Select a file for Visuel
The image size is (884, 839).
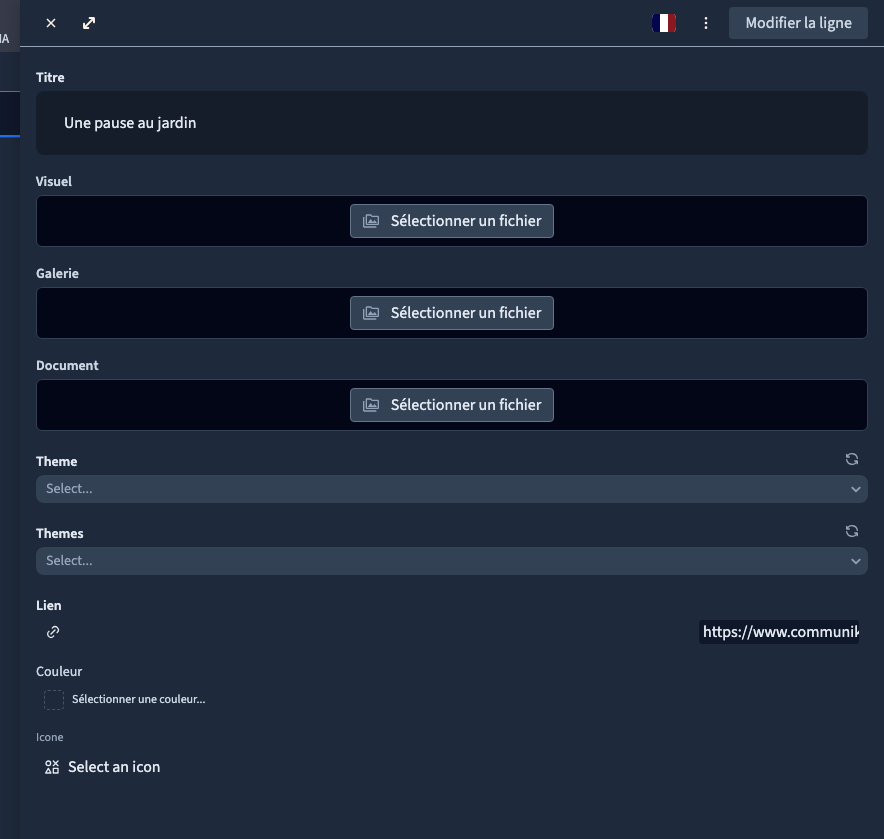pos(452,221)
